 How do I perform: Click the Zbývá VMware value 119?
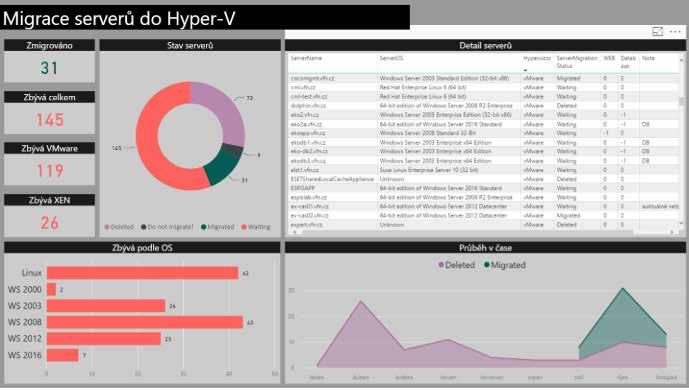click(x=50, y=171)
